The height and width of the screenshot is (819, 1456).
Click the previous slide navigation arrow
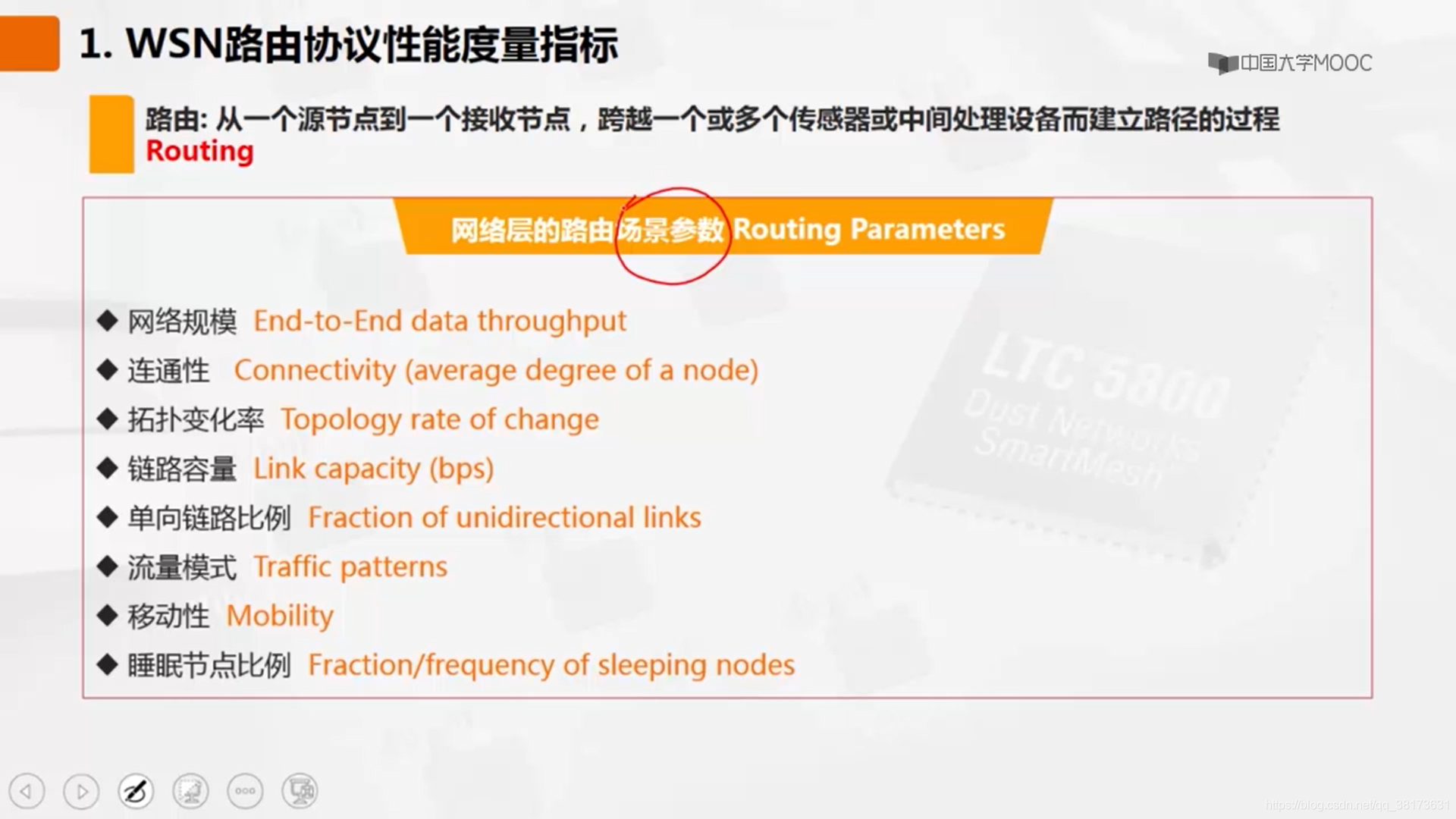coord(26,791)
